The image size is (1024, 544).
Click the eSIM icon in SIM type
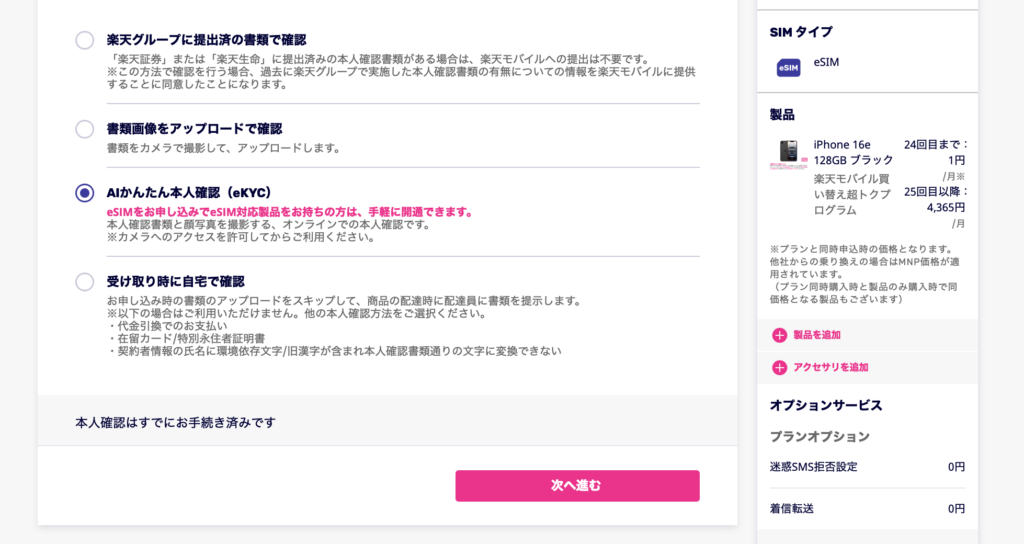pos(789,67)
